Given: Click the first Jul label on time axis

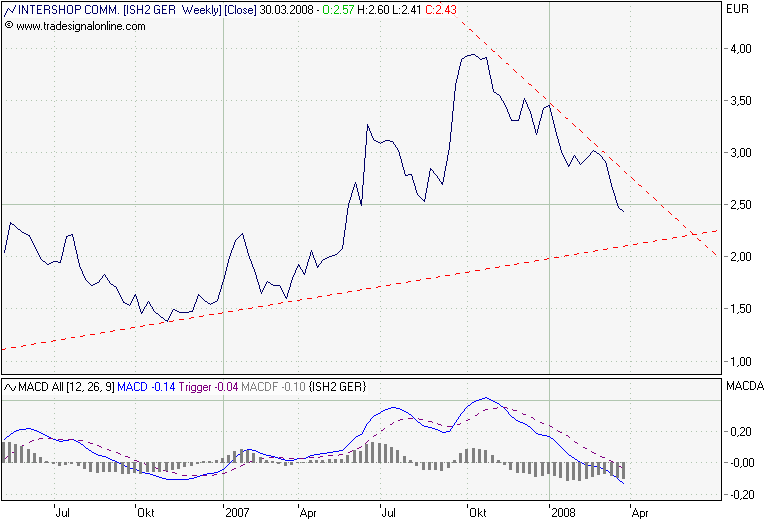Looking at the screenshot, I should click(62, 513).
